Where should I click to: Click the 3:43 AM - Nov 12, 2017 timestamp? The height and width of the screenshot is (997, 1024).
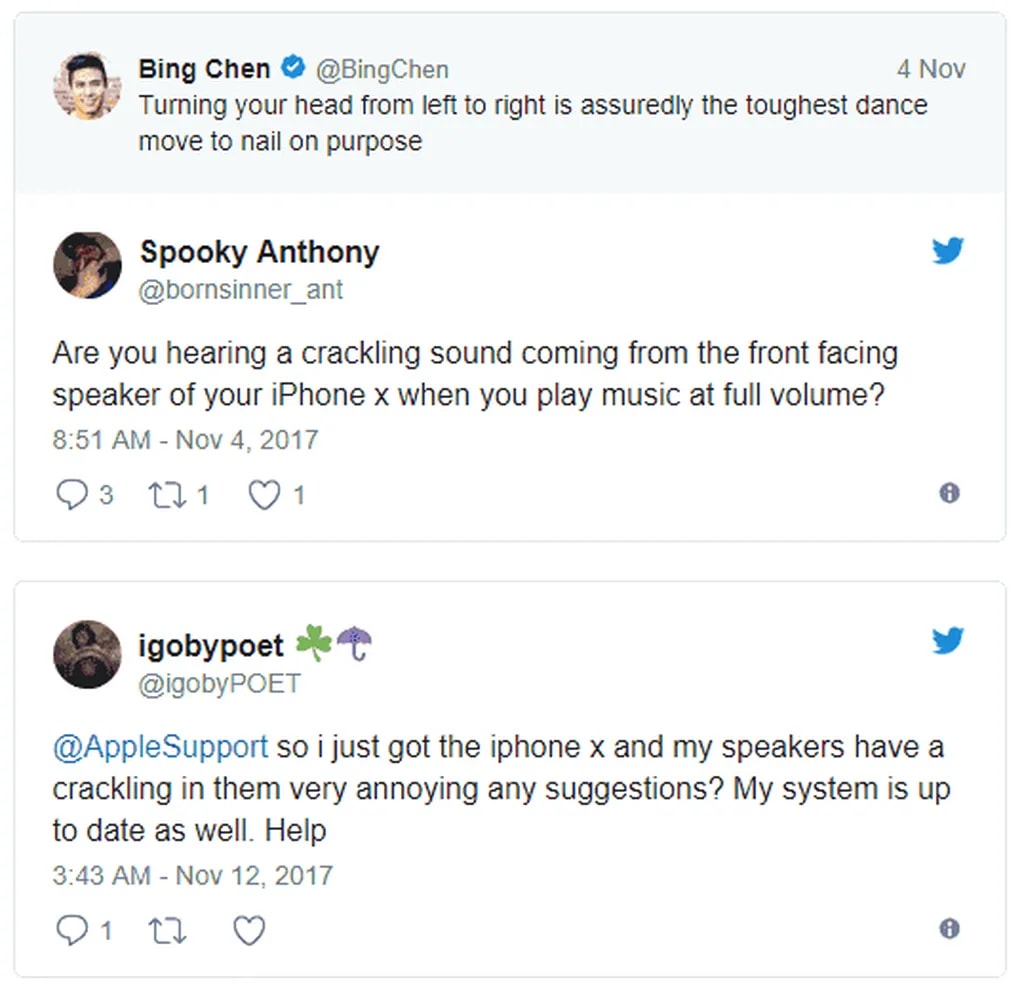(x=192, y=876)
